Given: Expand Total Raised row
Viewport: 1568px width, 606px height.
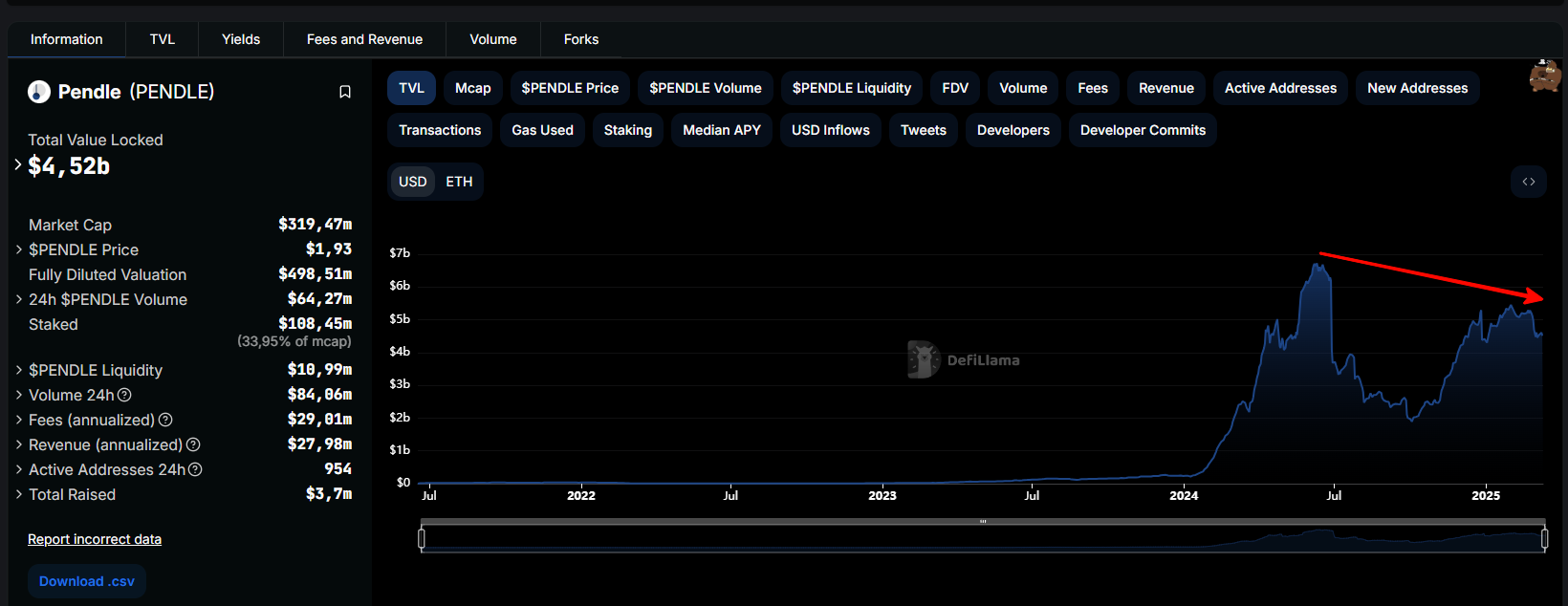Looking at the screenshot, I should pos(19,494).
